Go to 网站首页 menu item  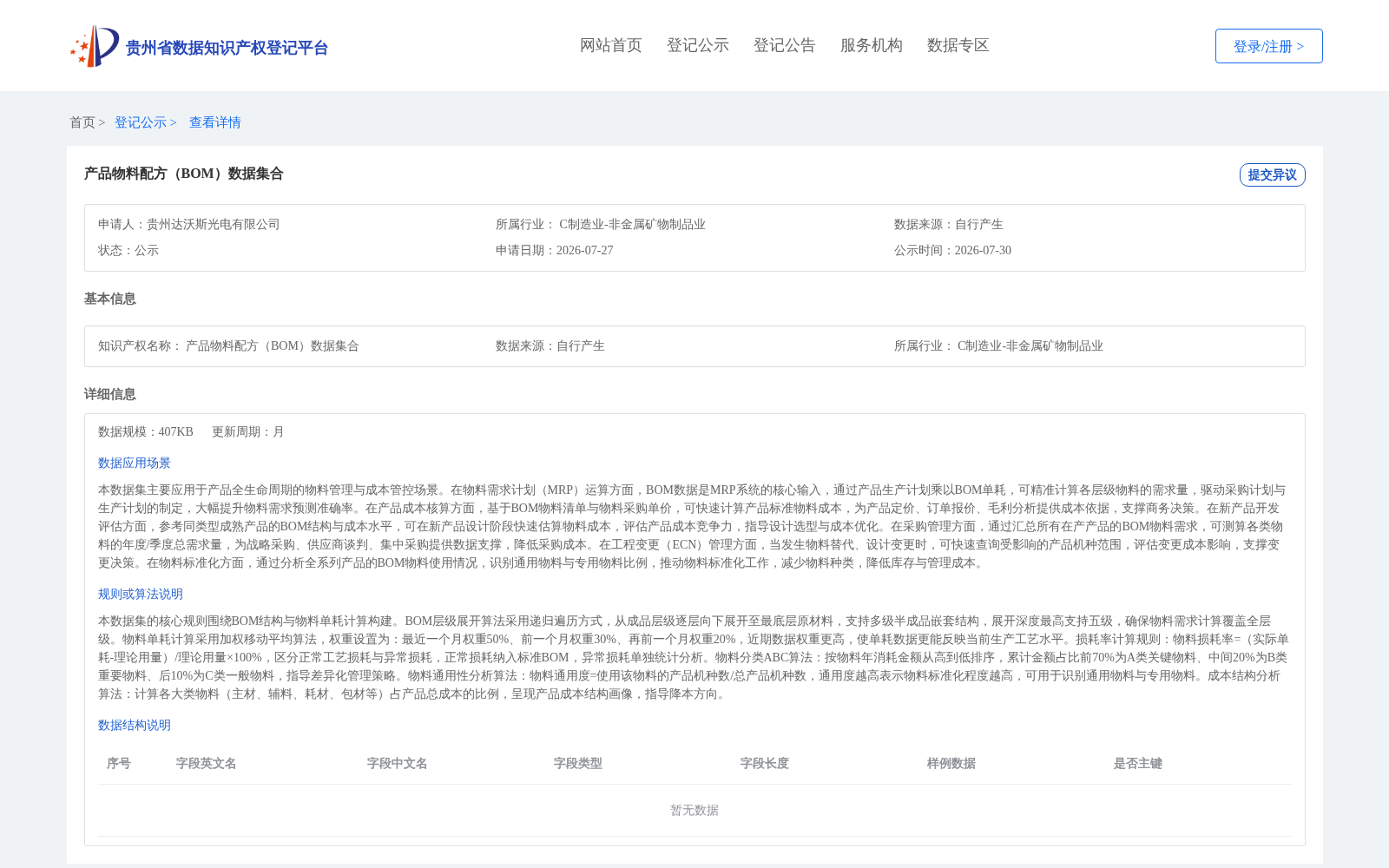tap(611, 45)
